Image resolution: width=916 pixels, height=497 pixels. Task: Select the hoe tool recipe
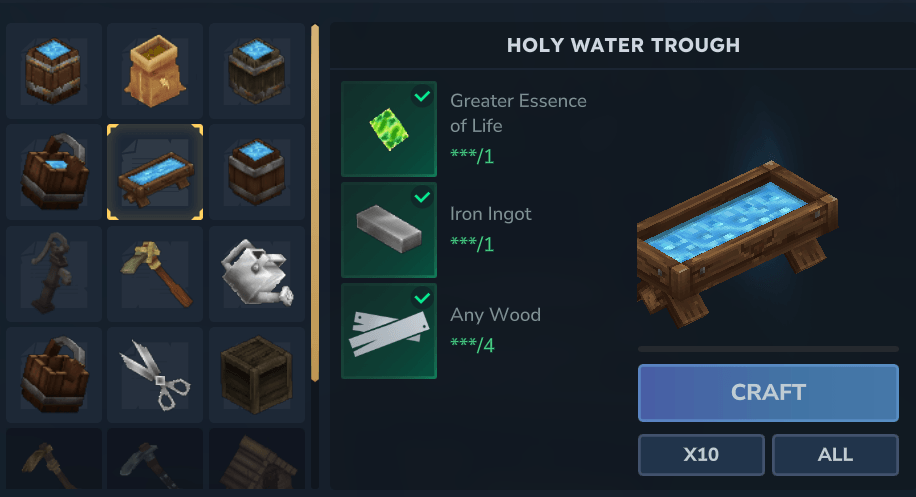[x=155, y=274]
